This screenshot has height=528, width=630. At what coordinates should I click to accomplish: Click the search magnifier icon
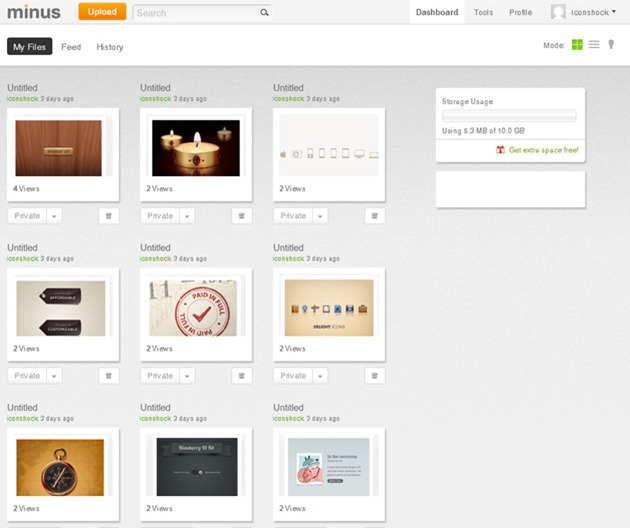264,14
